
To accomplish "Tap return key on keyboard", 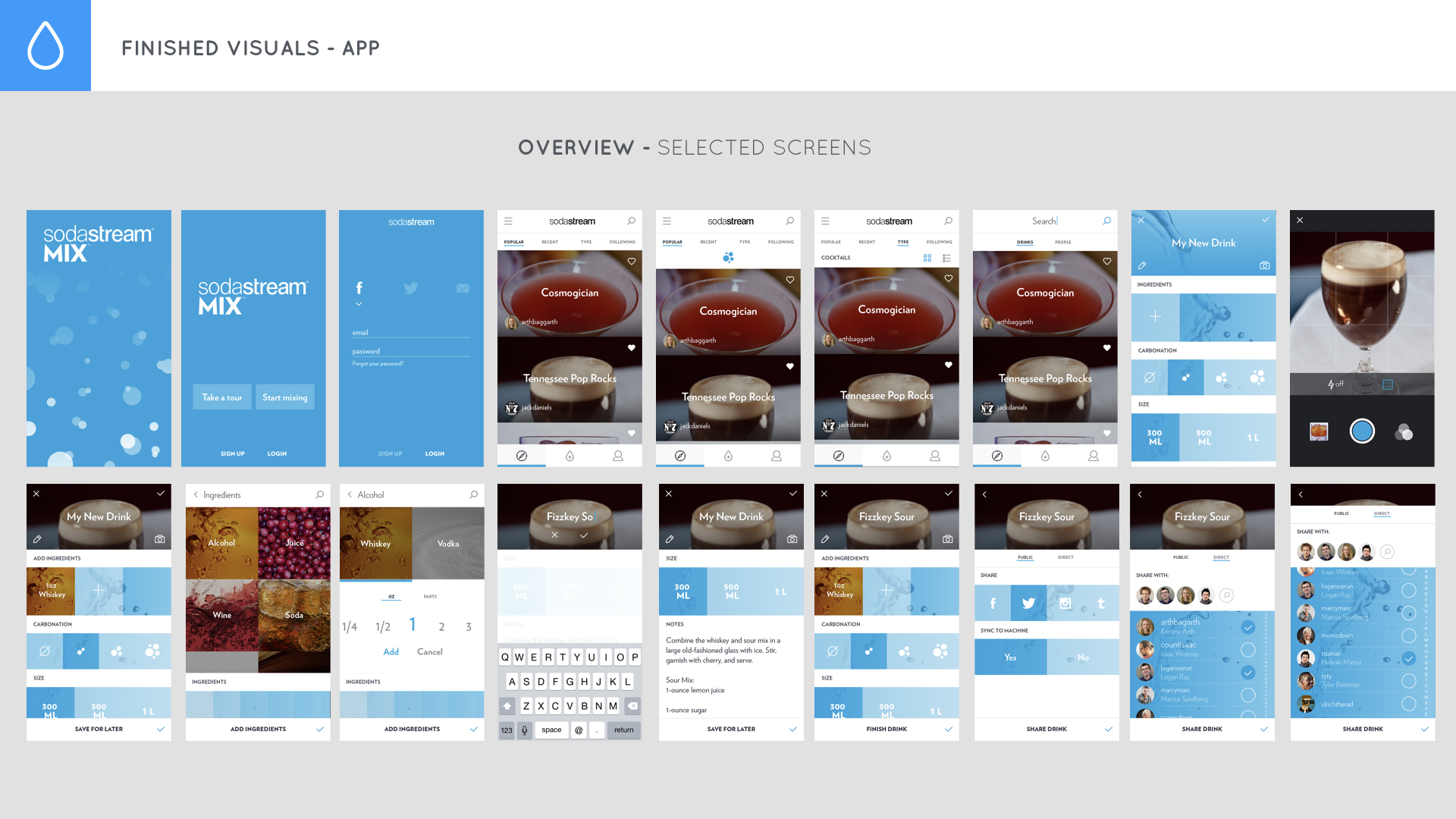I will [624, 730].
